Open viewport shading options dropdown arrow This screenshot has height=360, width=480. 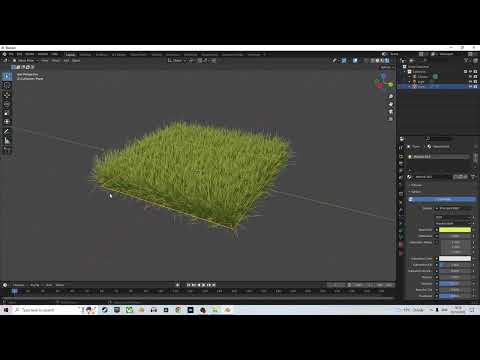click(x=392, y=61)
